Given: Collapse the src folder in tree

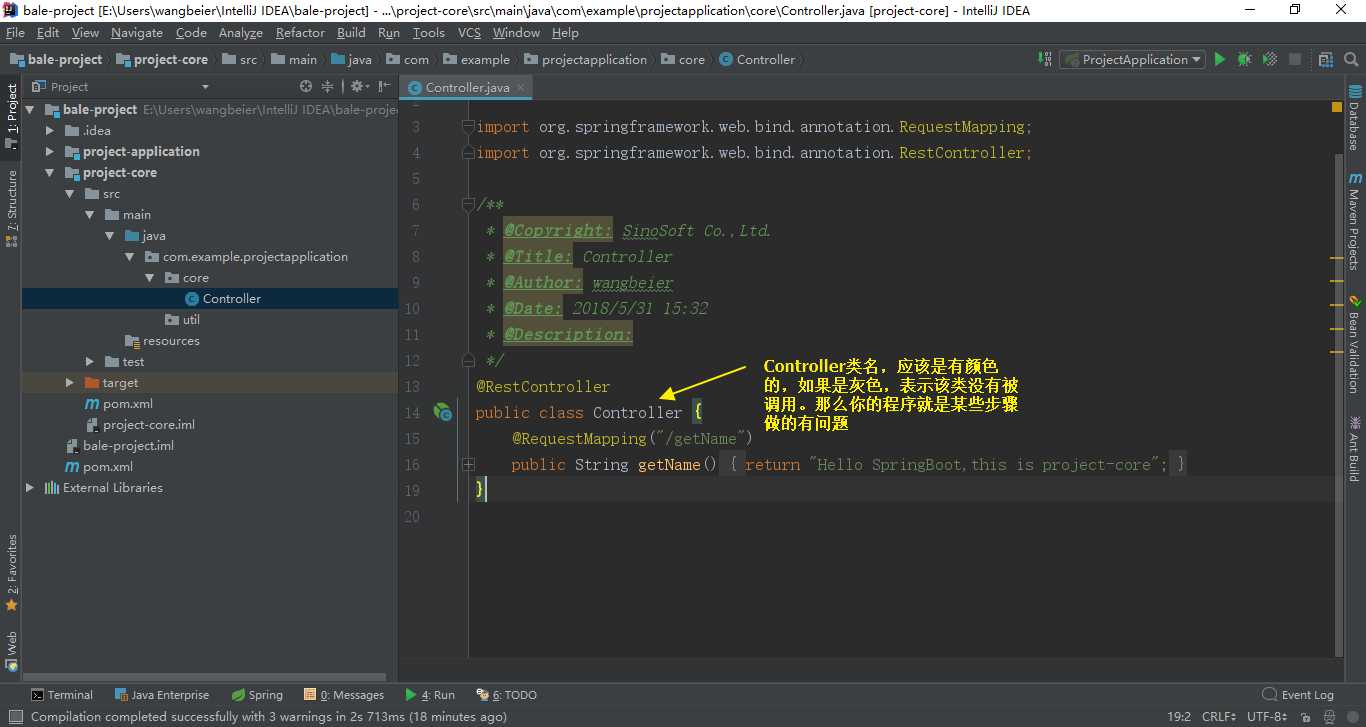Looking at the screenshot, I should tap(70, 193).
